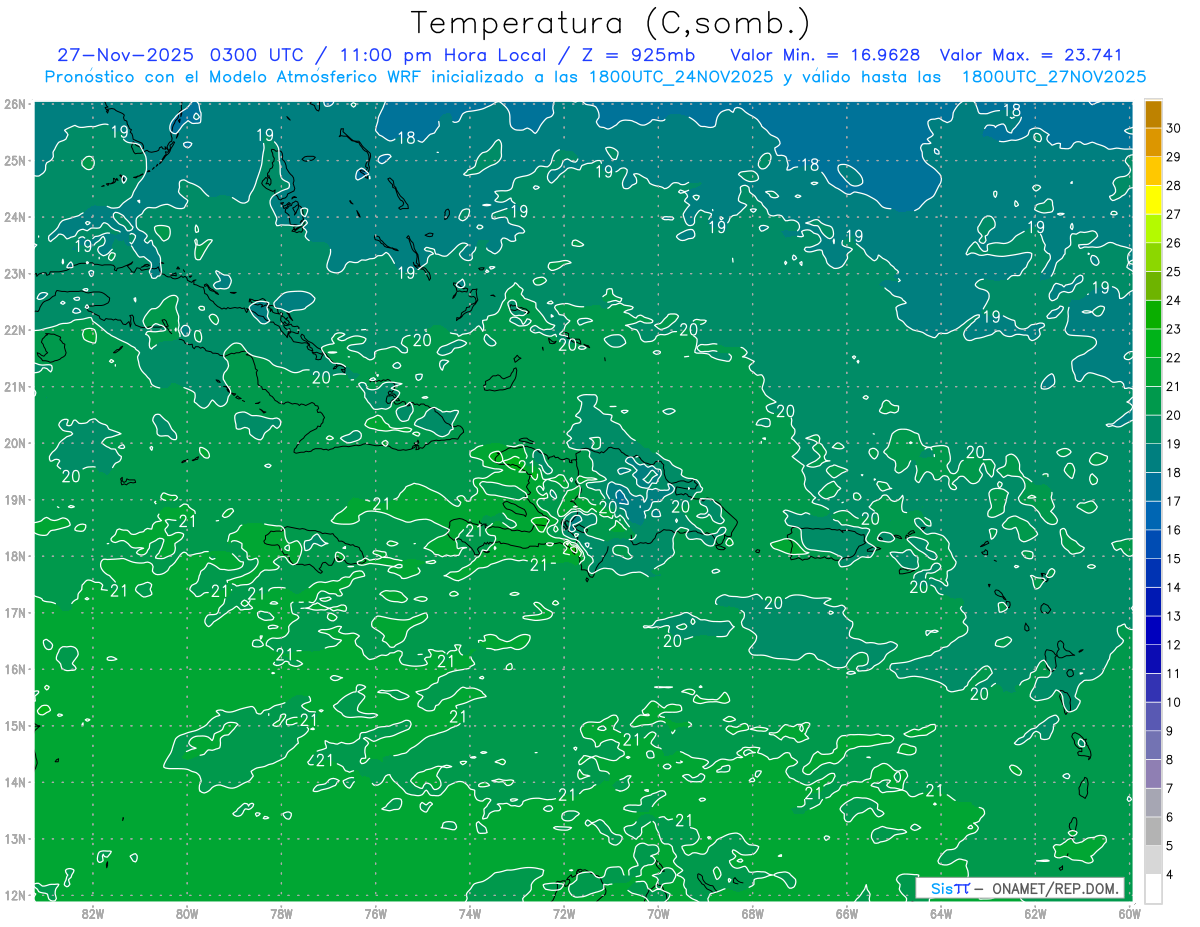1200x927 pixels.
Task: Pick the legend color band between 5 and 6
Action: pyautogui.click(x=1153, y=831)
